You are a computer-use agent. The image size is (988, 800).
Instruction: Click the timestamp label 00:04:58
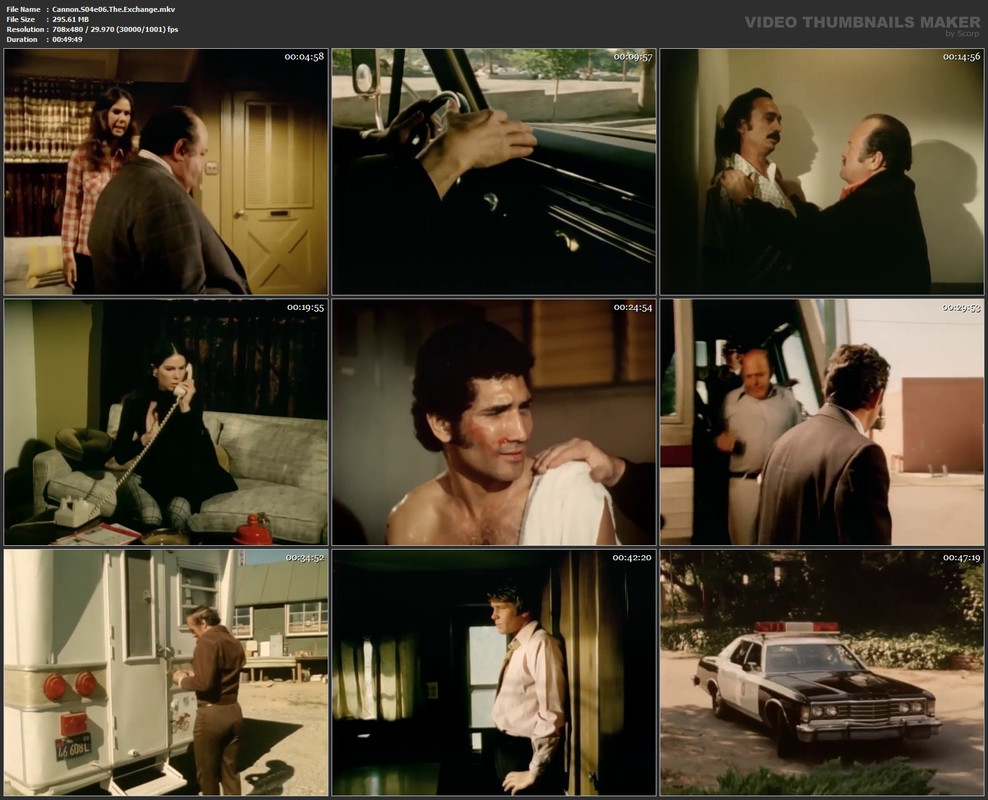[x=304, y=57]
